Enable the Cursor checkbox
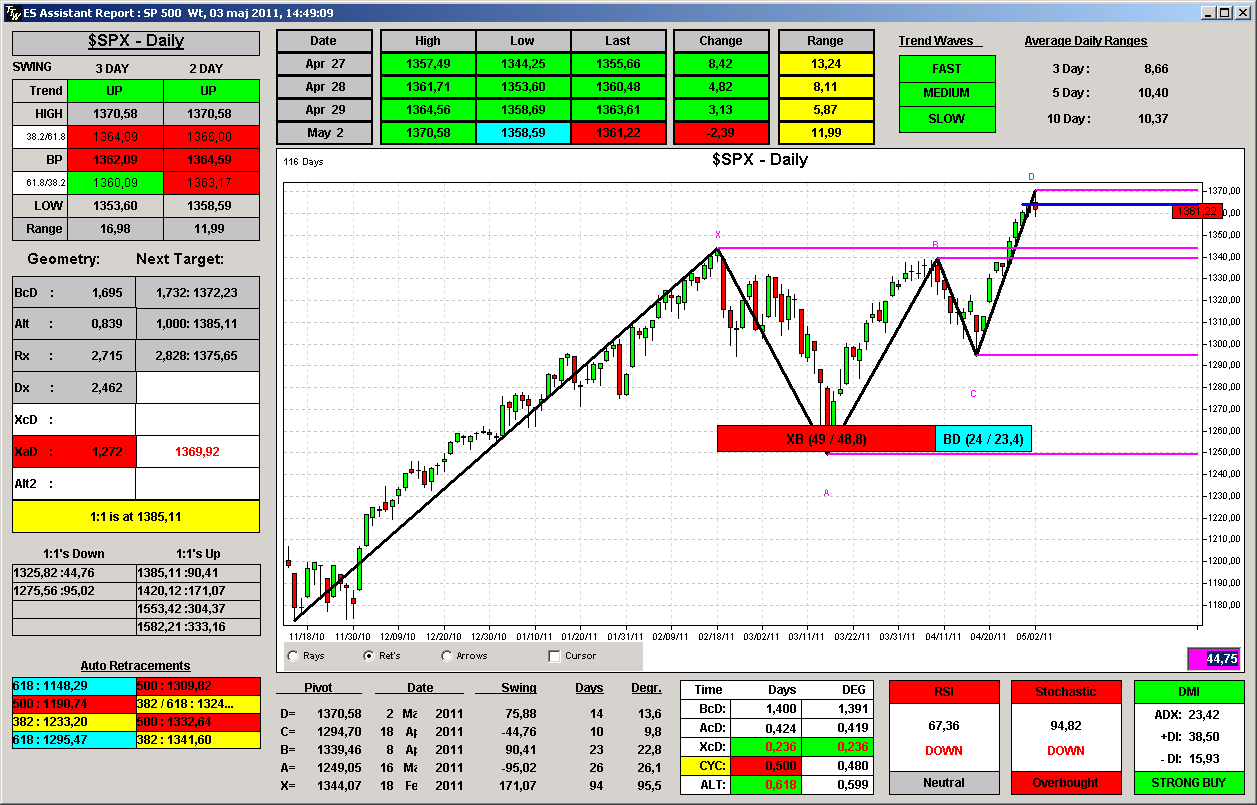Image resolution: width=1257 pixels, height=805 pixels. 554,656
